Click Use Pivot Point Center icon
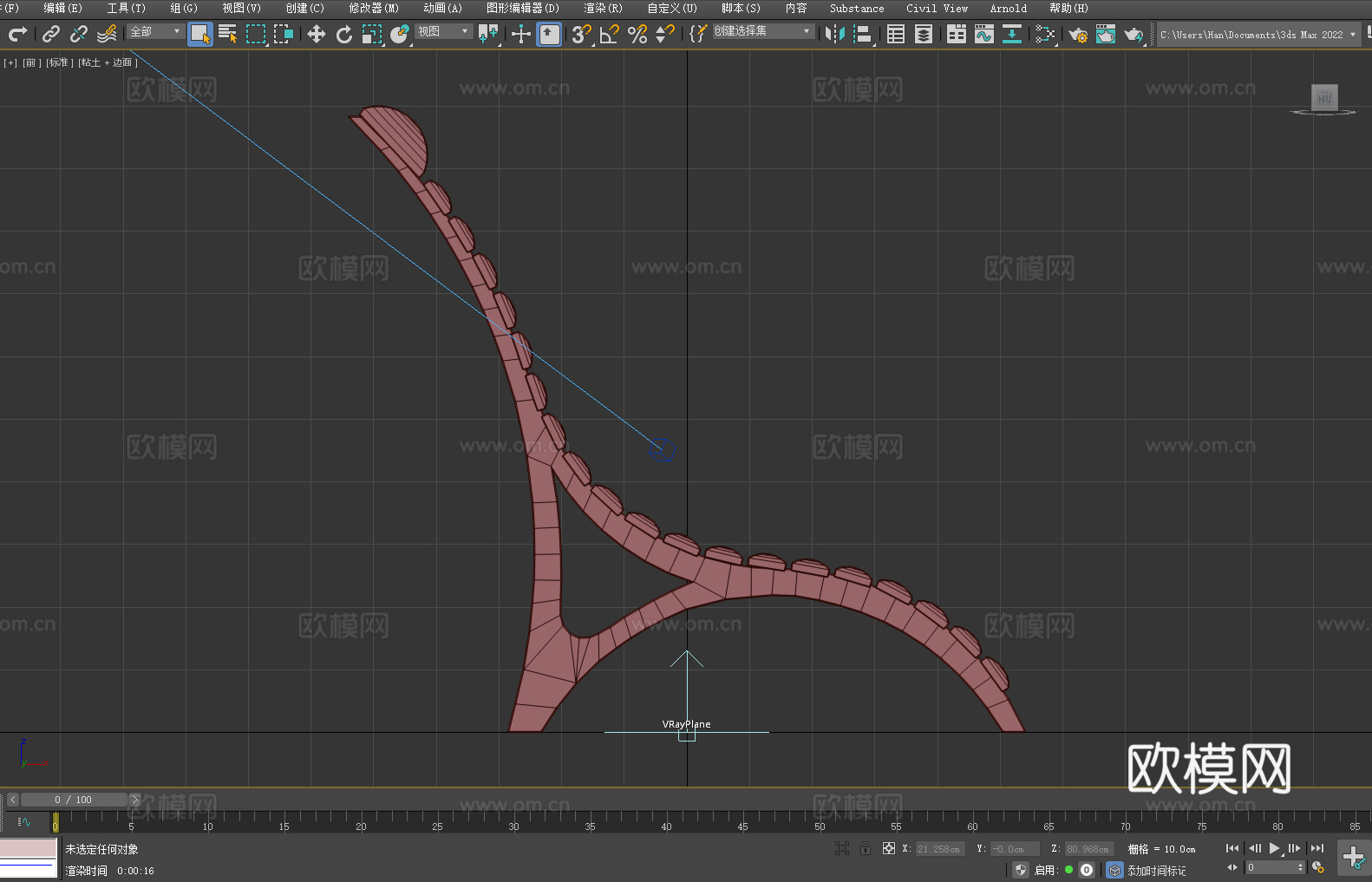Viewport: 1372px width, 882px height. point(488,34)
